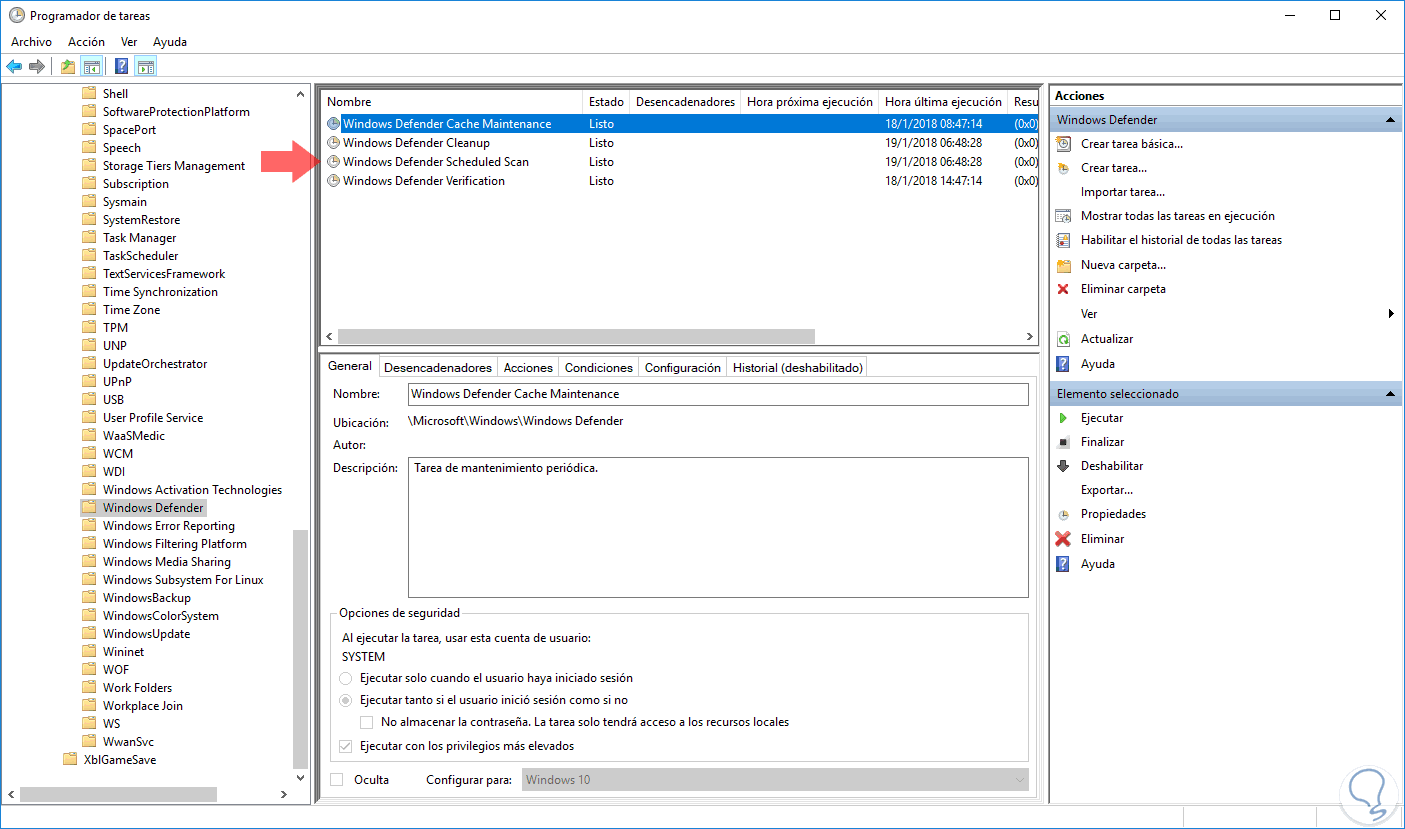Click the clock icon of Windows Defender Verification

tap(333, 181)
